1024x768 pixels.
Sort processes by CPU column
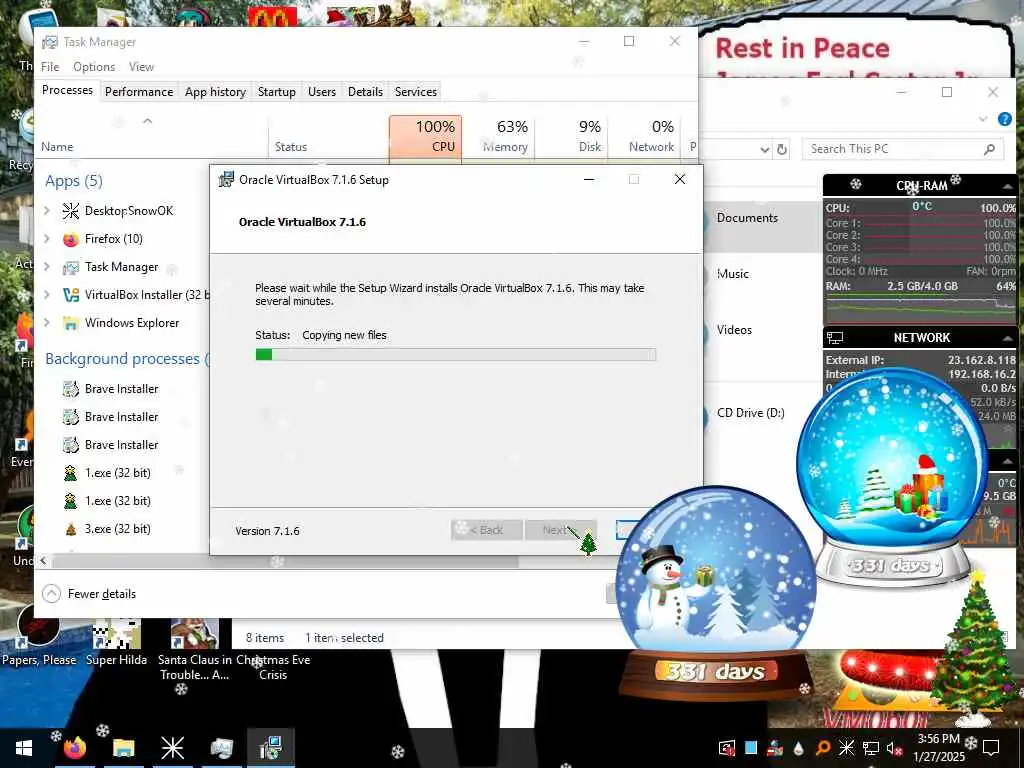(425, 136)
